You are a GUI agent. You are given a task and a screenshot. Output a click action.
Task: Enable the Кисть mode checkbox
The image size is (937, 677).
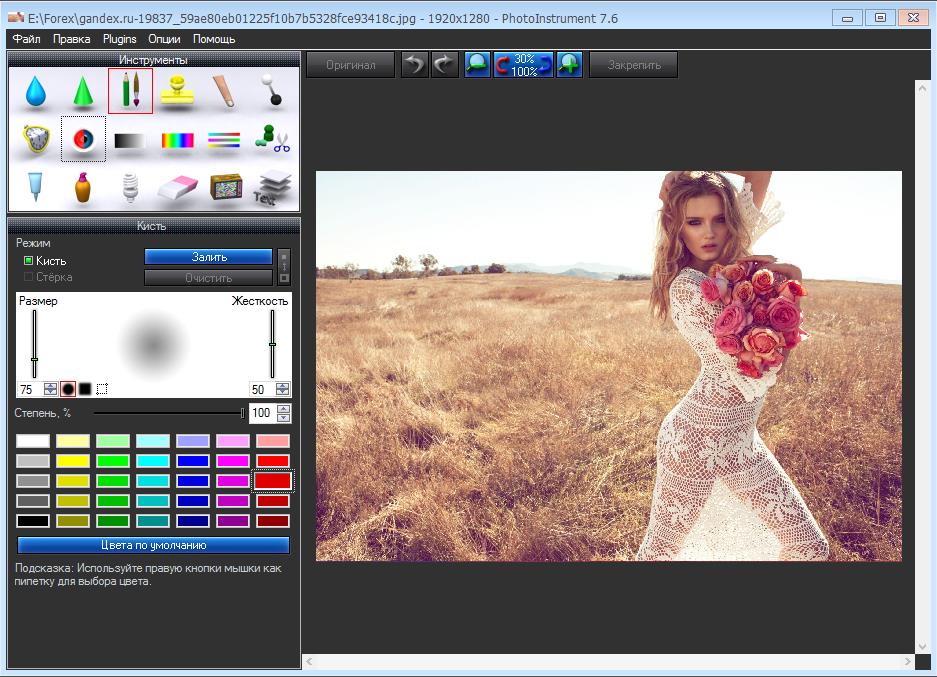pos(29,261)
